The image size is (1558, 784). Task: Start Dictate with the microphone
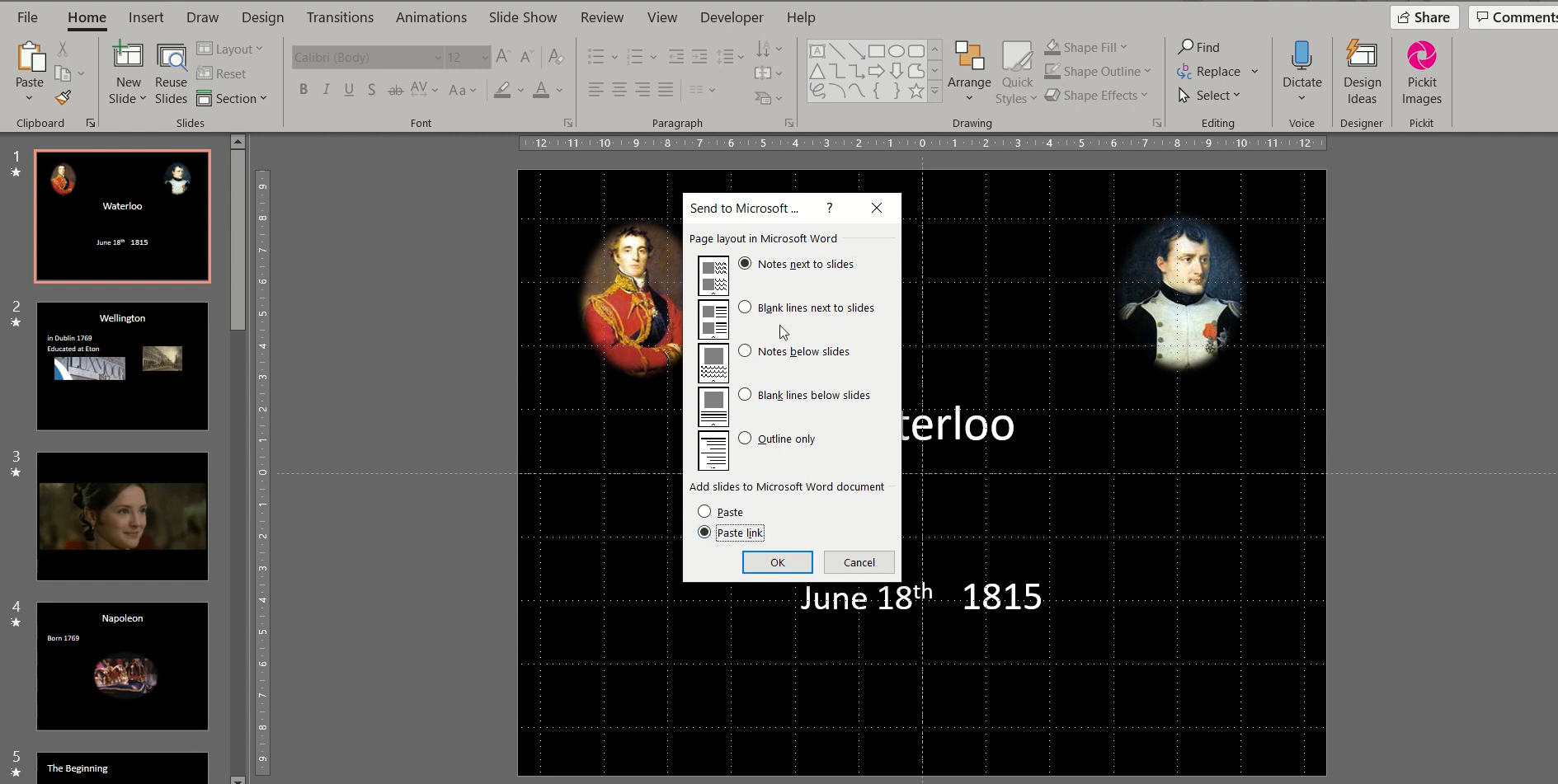(x=1301, y=56)
